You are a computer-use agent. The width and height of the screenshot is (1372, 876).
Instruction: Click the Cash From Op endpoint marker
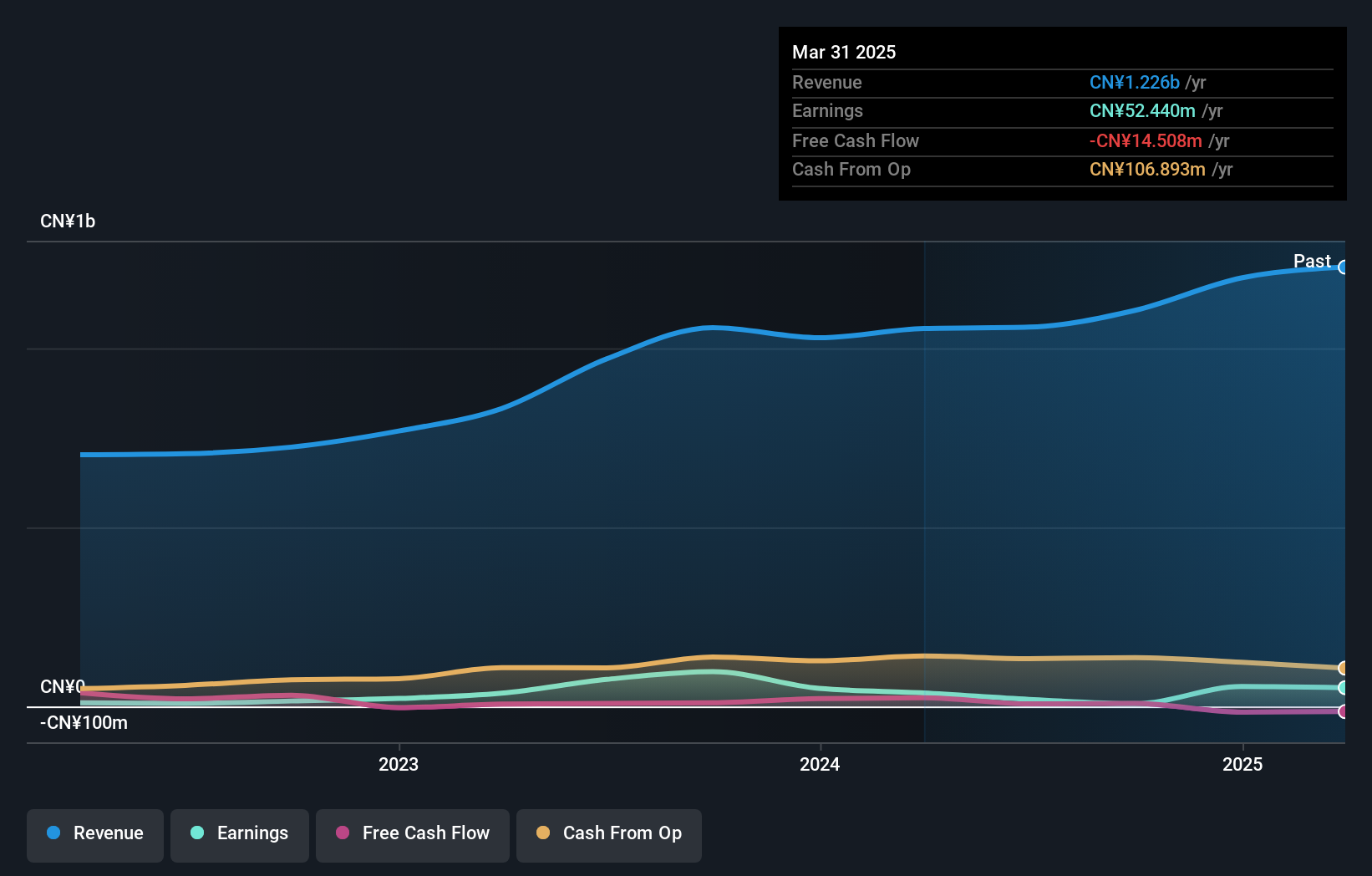coord(1343,668)
